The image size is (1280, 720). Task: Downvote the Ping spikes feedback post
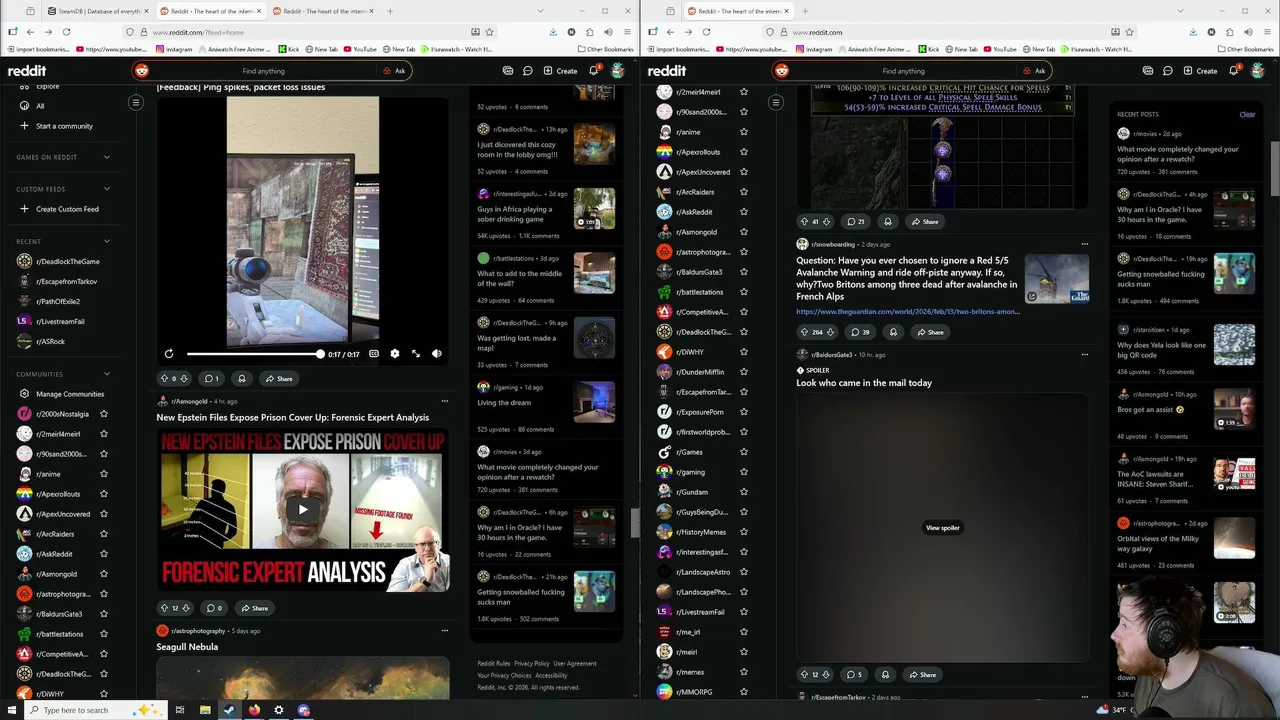(x=184, y=379)
